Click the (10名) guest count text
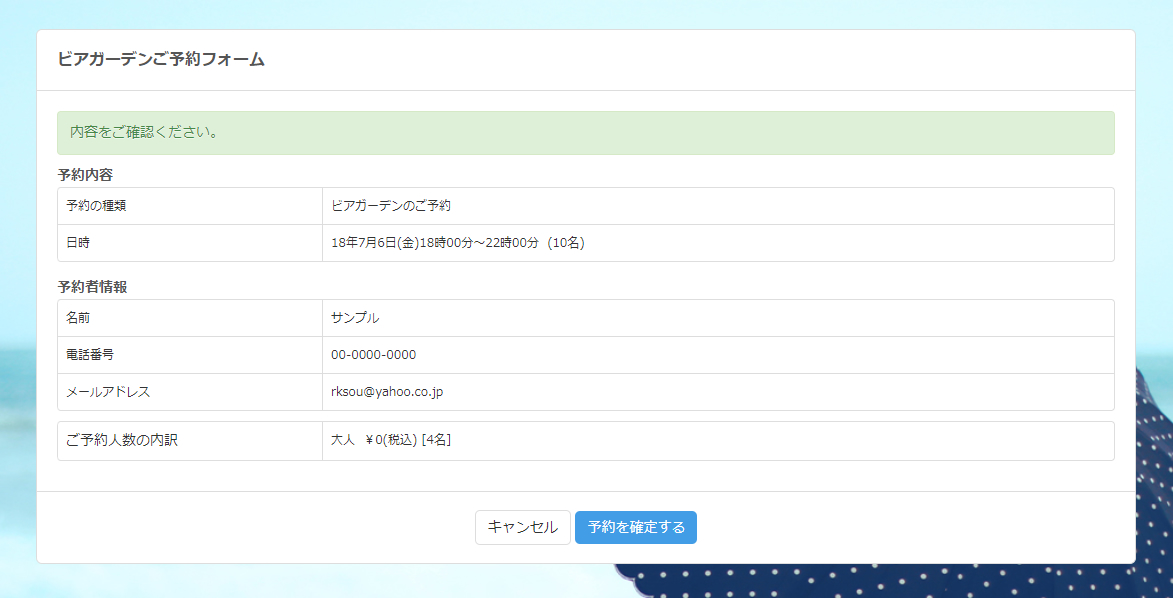 pyautogui.click(x=564, y=243)
